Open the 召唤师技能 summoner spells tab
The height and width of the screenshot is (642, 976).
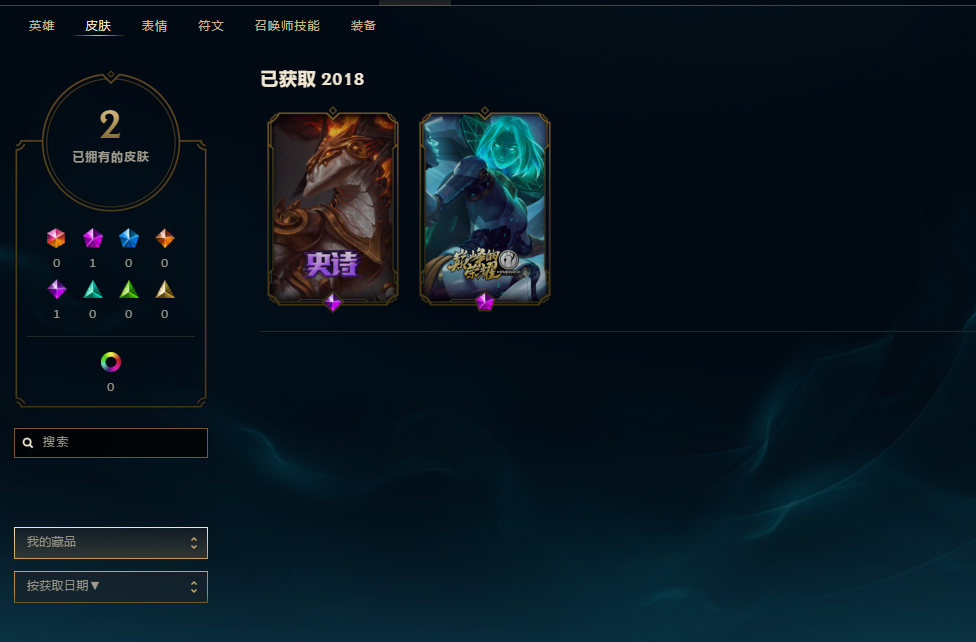tap(287, 26)
